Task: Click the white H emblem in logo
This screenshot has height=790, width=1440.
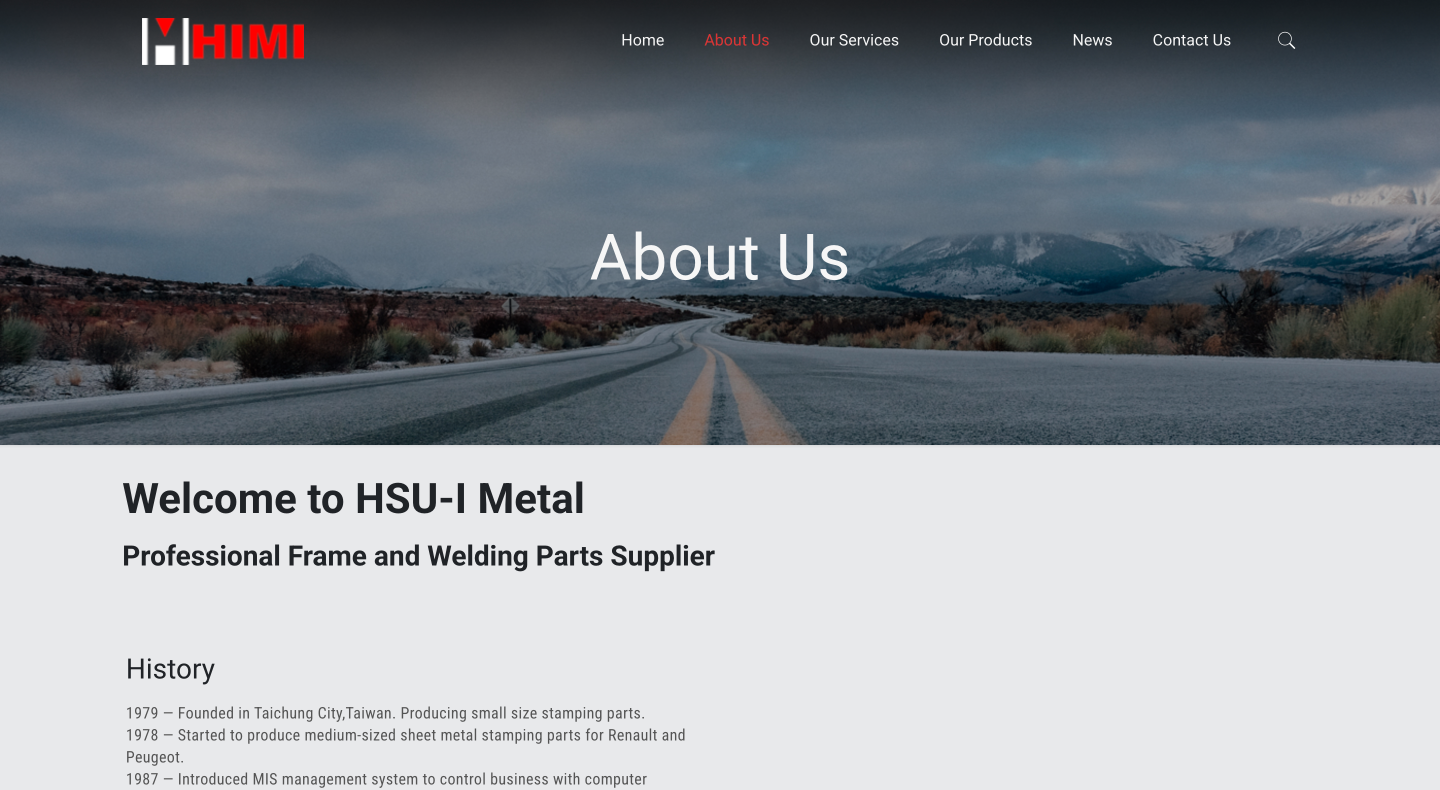Action: pyautogui.click(x=165, y=41)
